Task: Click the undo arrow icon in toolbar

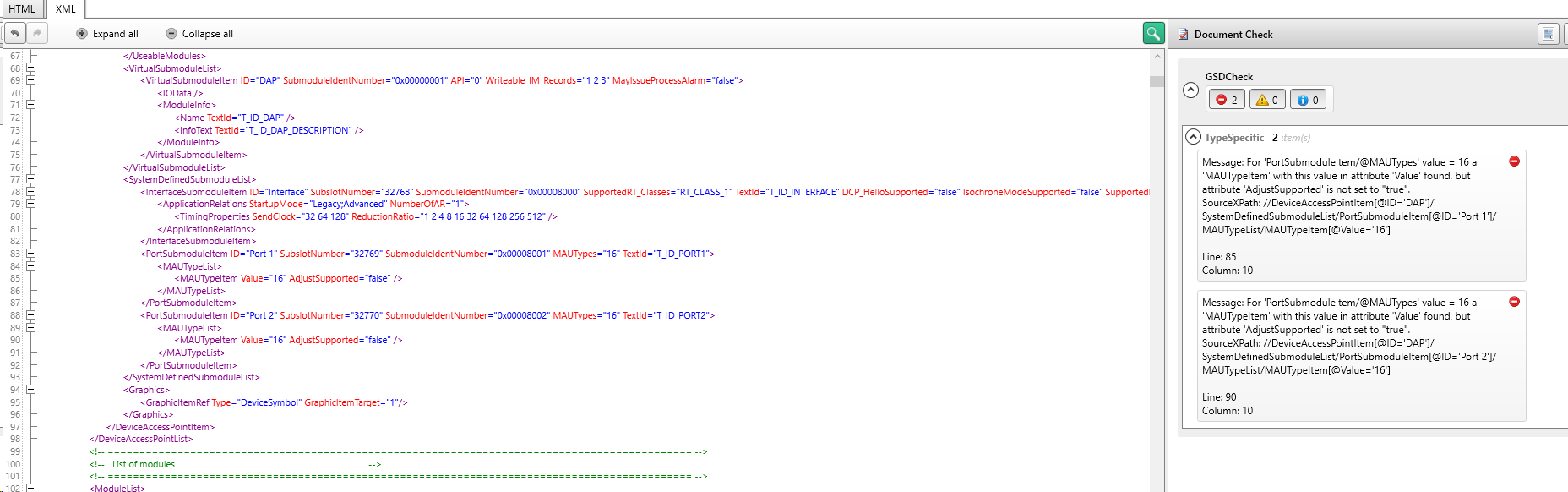Action: click(x=15, y=33)
